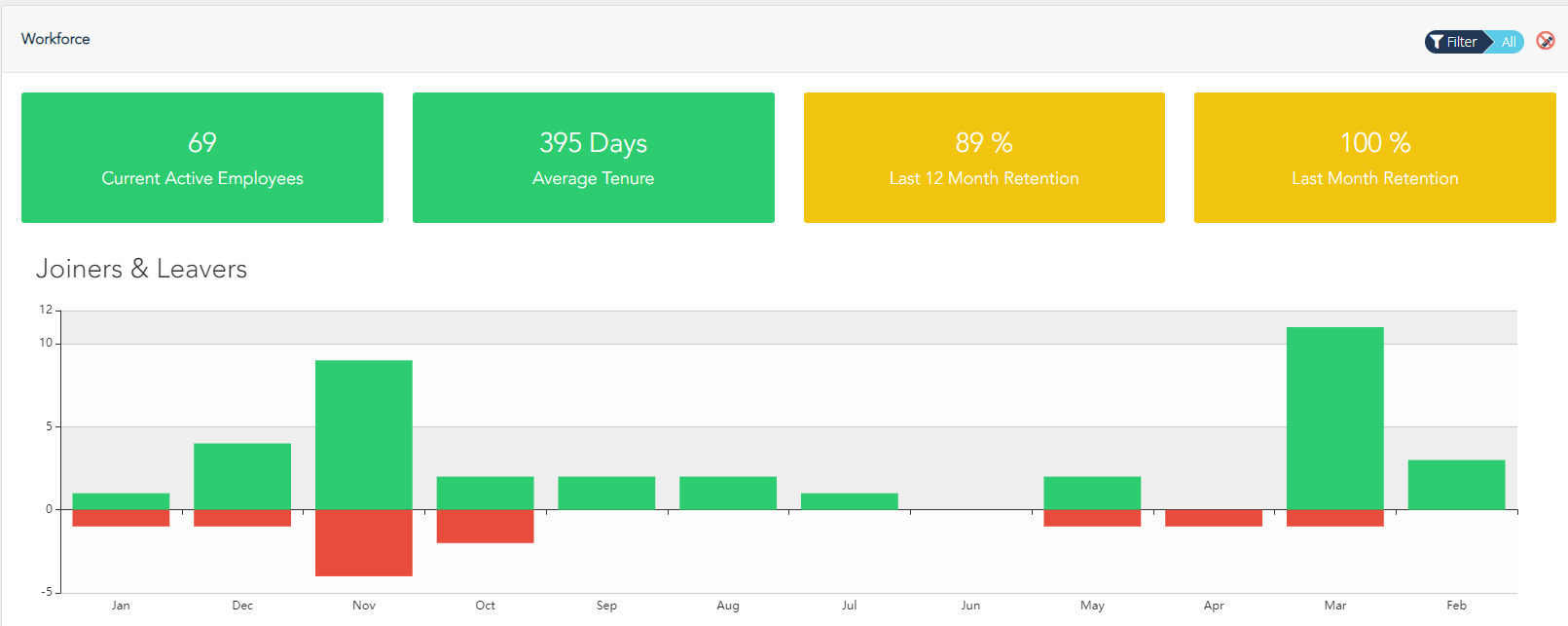The image size is (1568, 626).
Task: Open the Filter funnel button
Action: point(1455,42)
